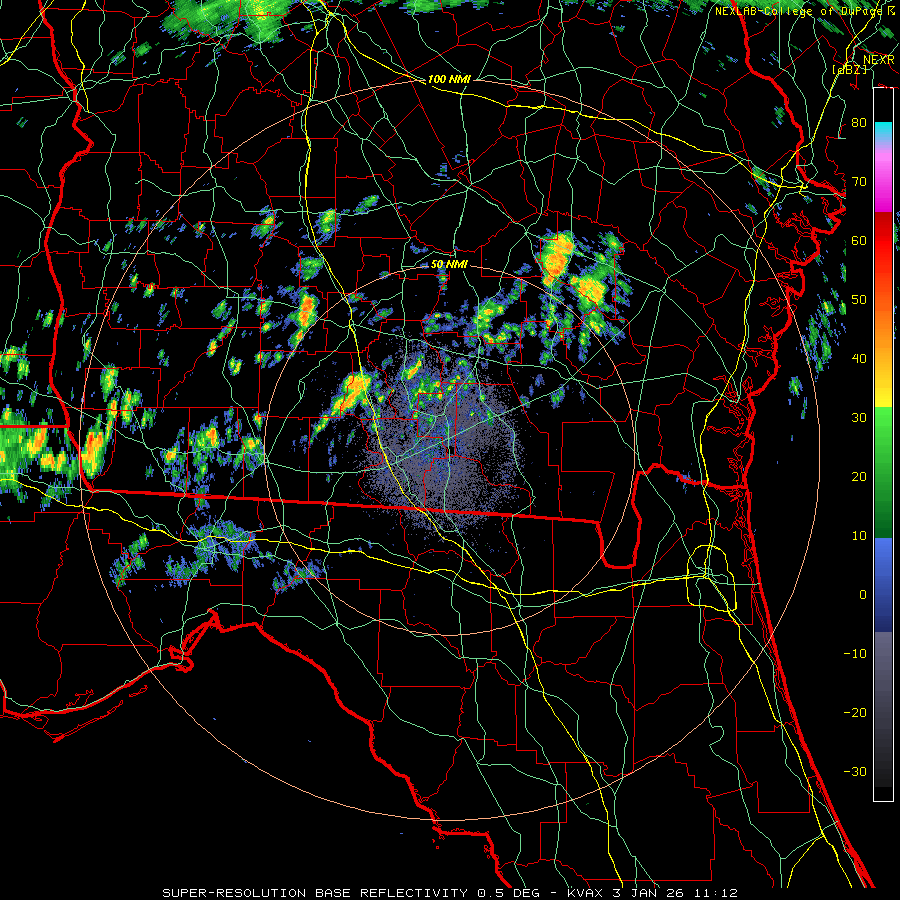
Task: Click the "KVAX" station identifier
Action: click(586, 893)
